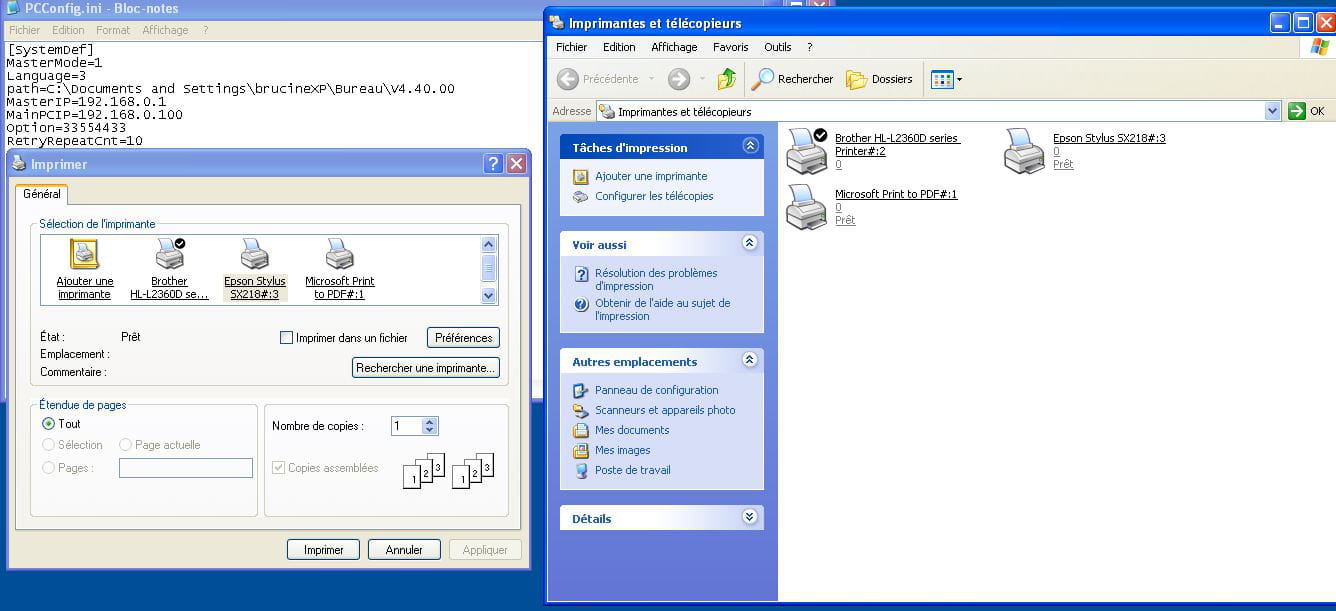Toggle Copies assemblées checkbox
Screen dimensions: 1336x611
pos(279,467)
